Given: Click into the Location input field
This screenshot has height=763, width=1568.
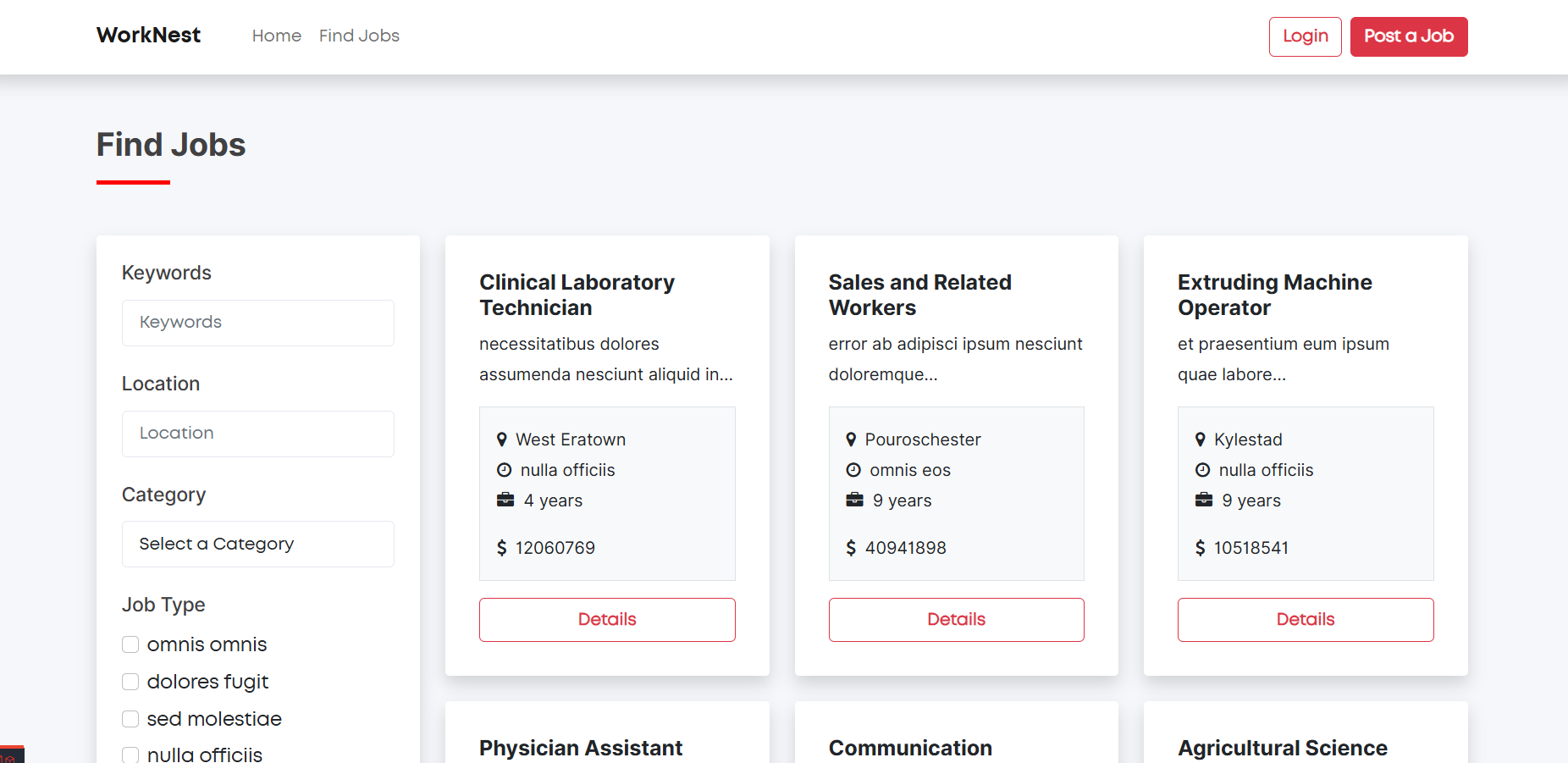Looking at the screenshot, I should point(258,434).
